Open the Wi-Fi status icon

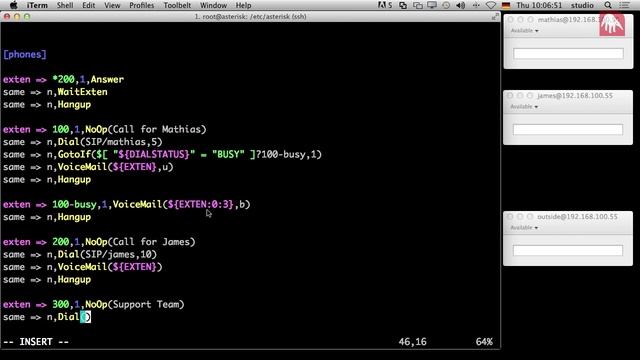click(491, 5)
